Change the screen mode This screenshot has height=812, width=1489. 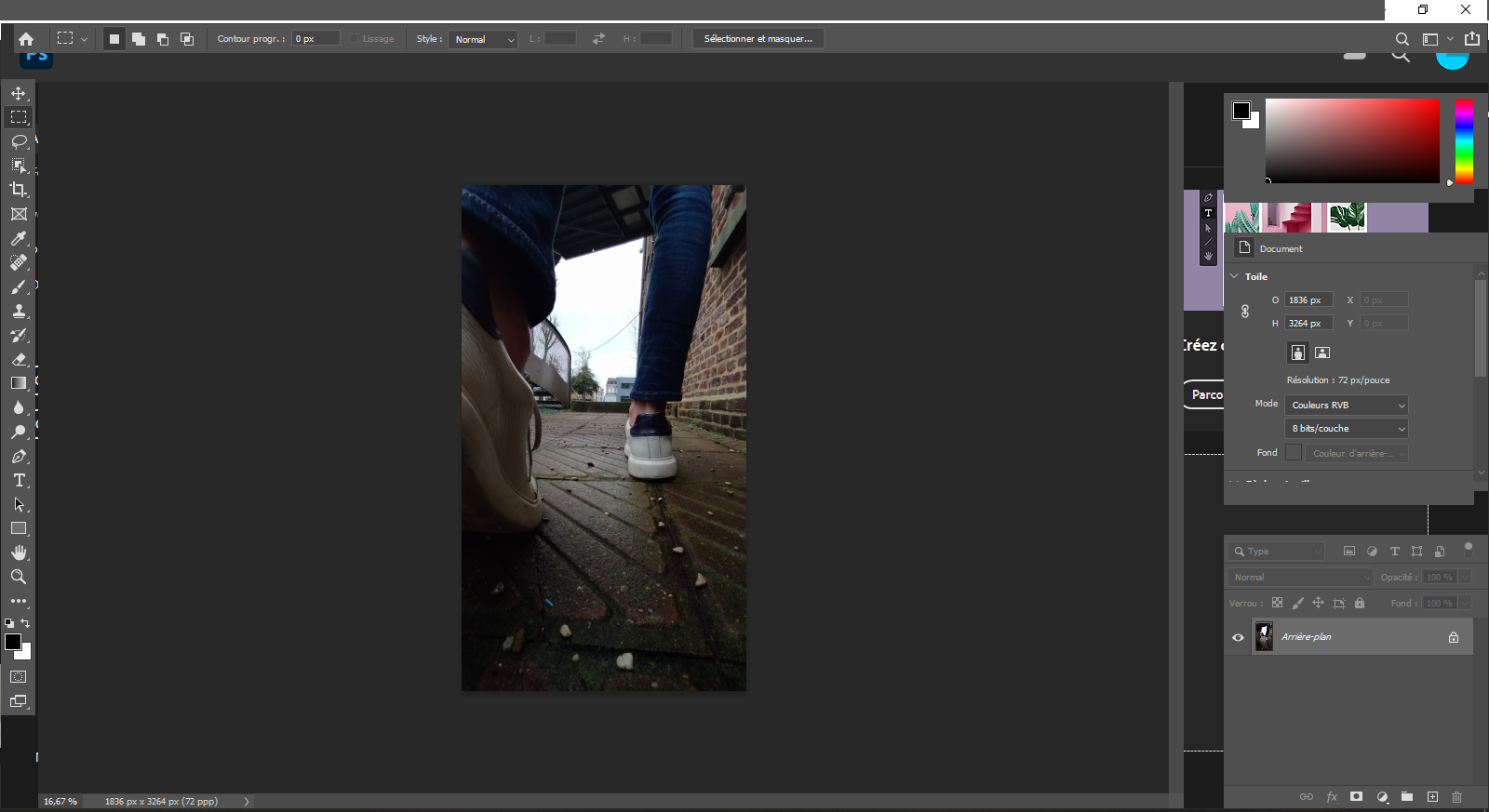(x=19, y=701)
